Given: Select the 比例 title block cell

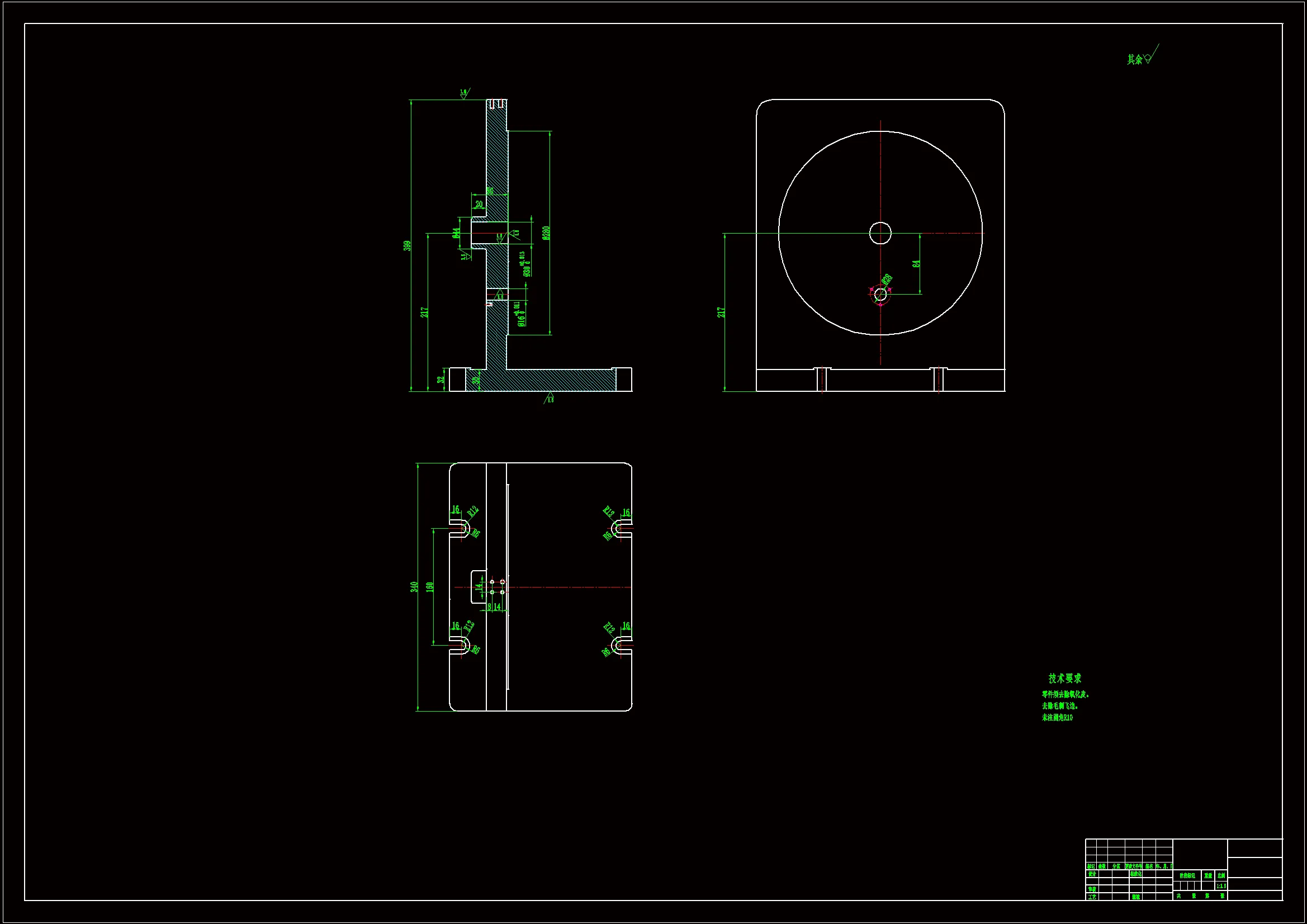Looking at the screenshot, I should 1221,875.
